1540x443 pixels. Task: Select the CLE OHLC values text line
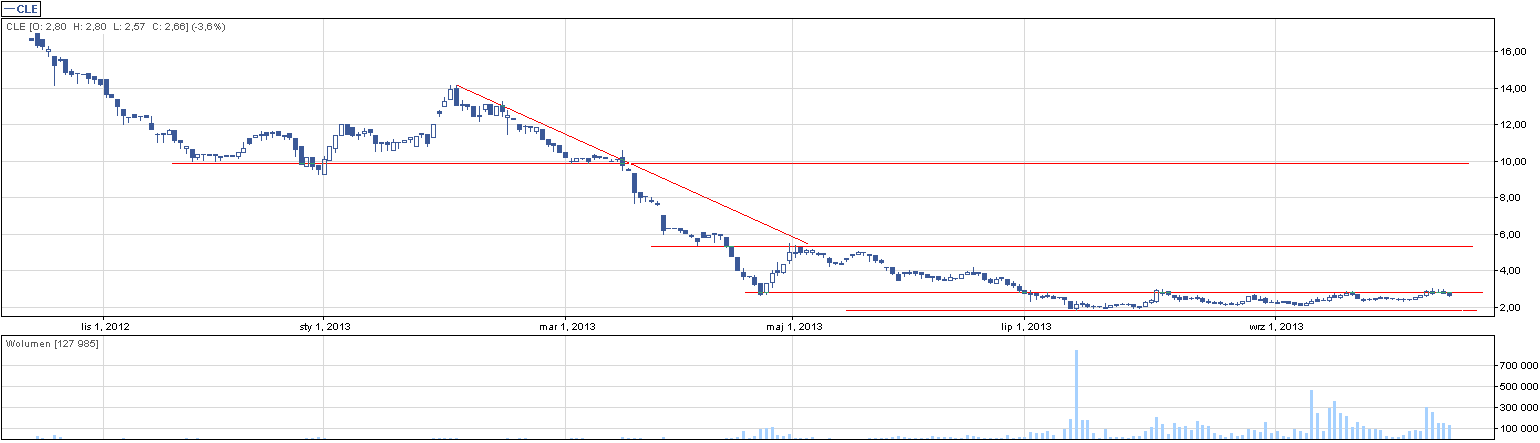pyautogui.click(x=116, y=26)
